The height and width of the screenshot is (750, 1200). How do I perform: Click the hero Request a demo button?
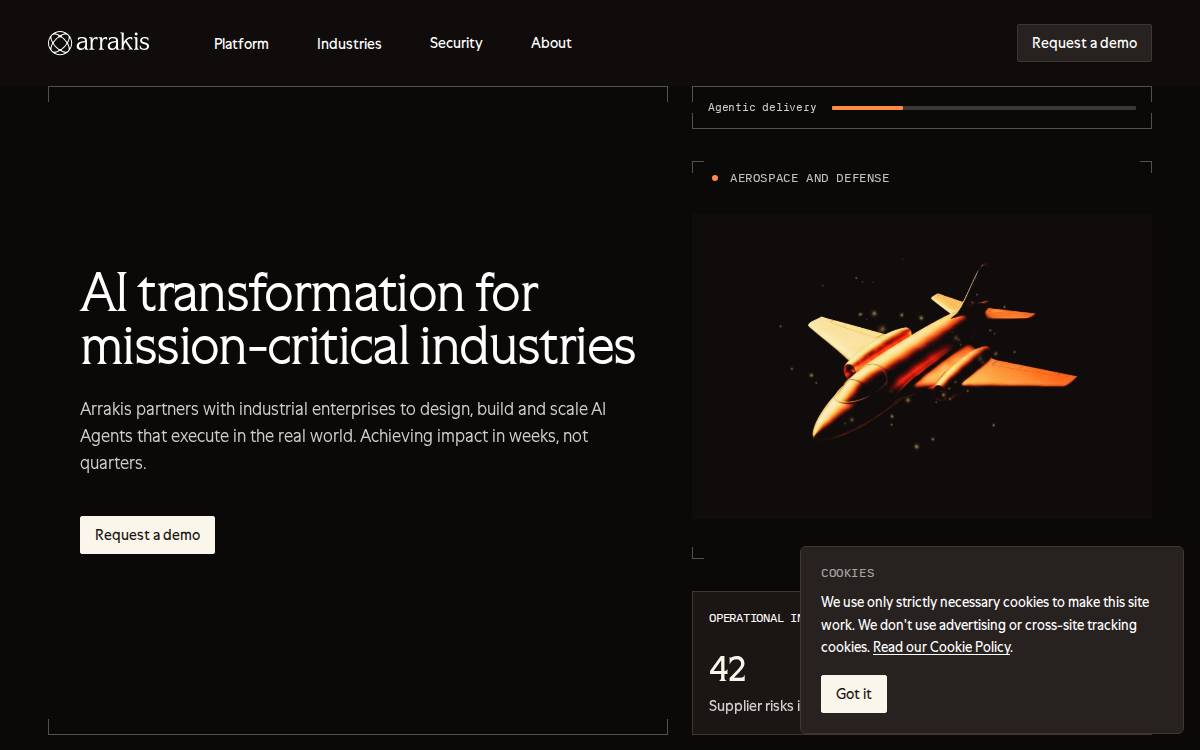click(147, 535)
